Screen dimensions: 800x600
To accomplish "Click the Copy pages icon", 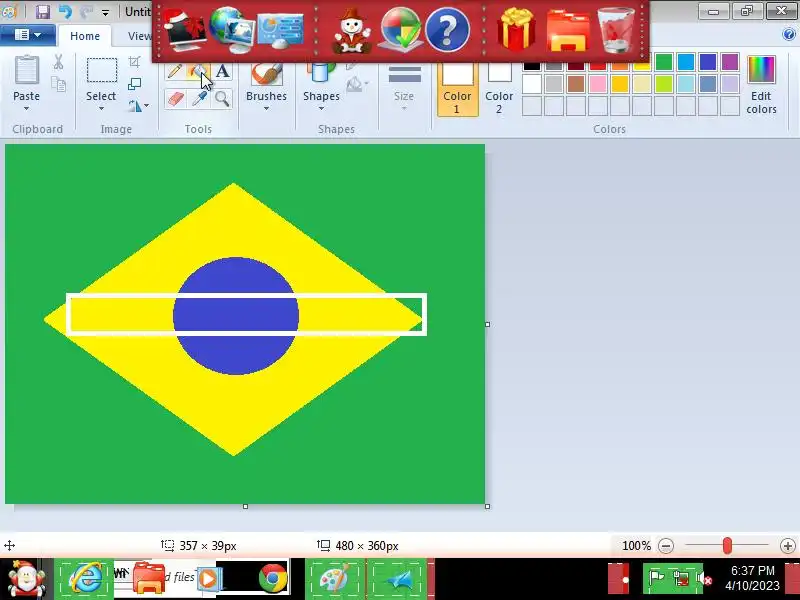I will (59, 84).
